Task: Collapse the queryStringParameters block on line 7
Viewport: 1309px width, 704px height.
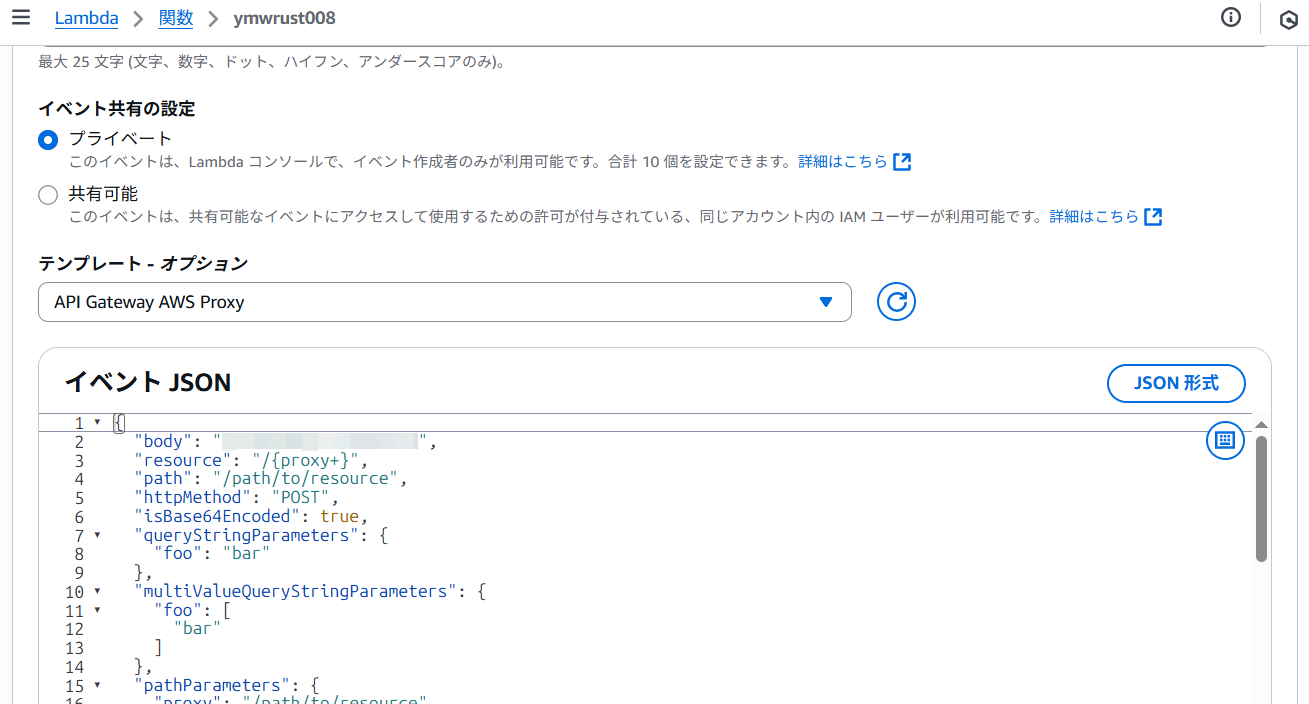Action: click(x=97, y=535)
